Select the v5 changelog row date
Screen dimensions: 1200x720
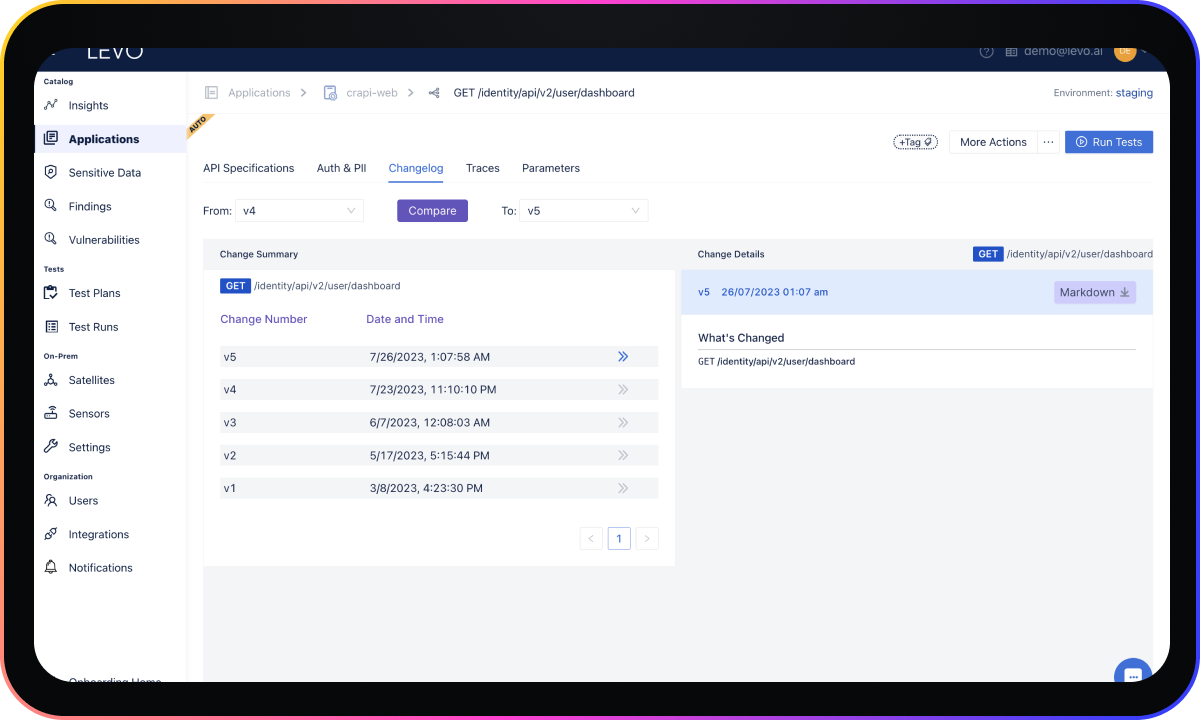pos(429,357)
